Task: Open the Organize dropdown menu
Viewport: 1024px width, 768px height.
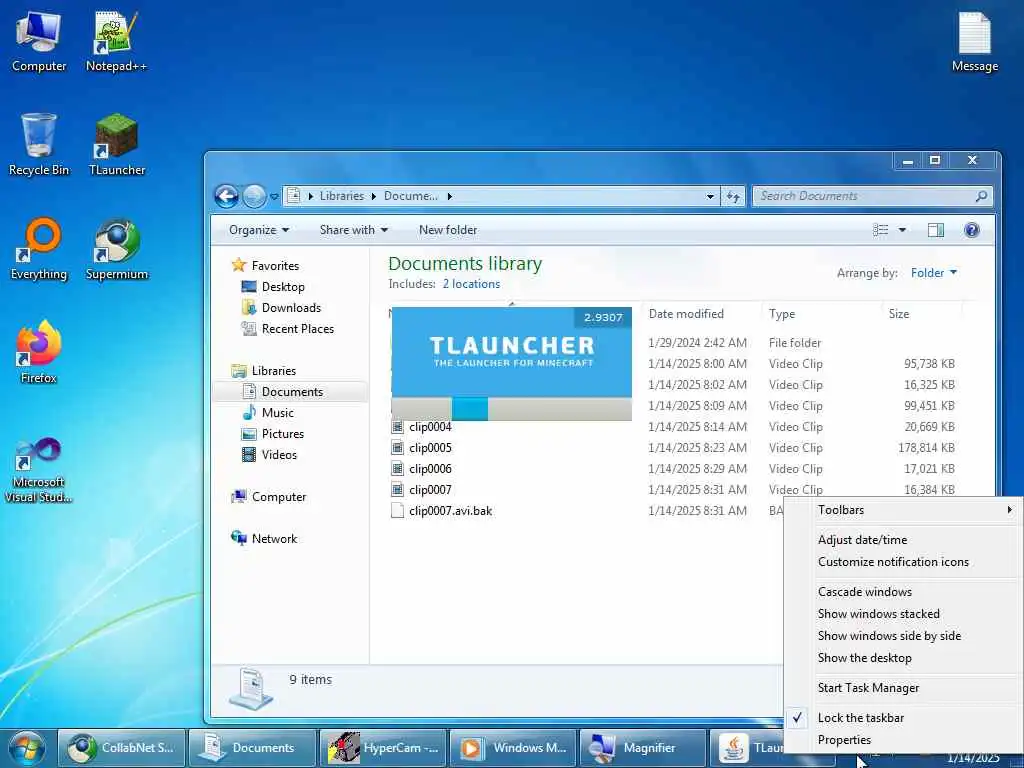Action: (259, 230)
